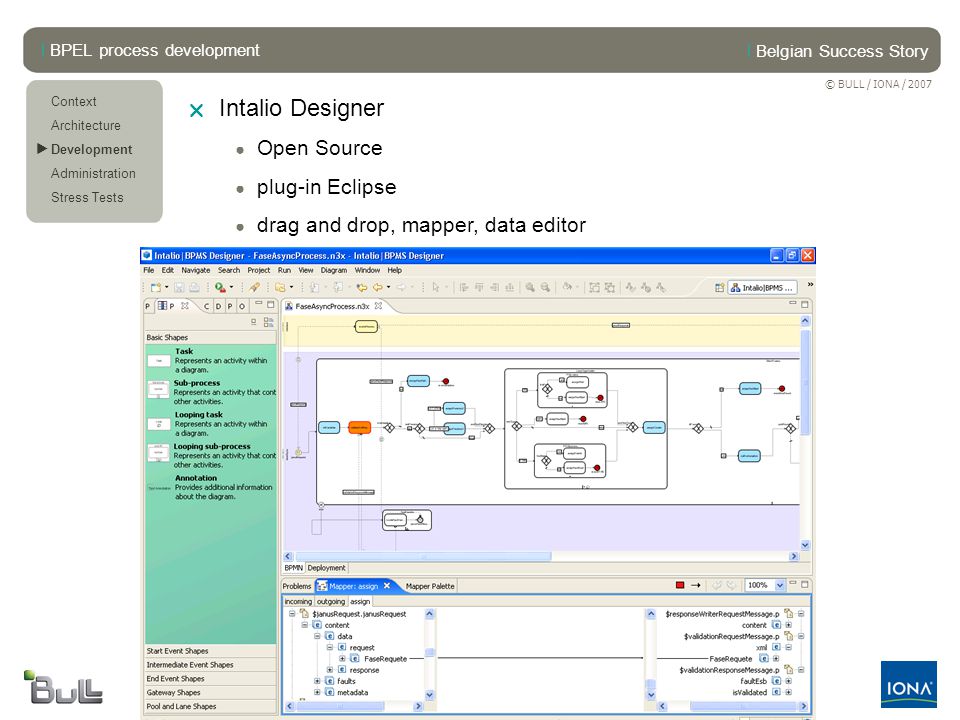Collapse the $janusRequest.janusRequest tree node

point(292,613)
